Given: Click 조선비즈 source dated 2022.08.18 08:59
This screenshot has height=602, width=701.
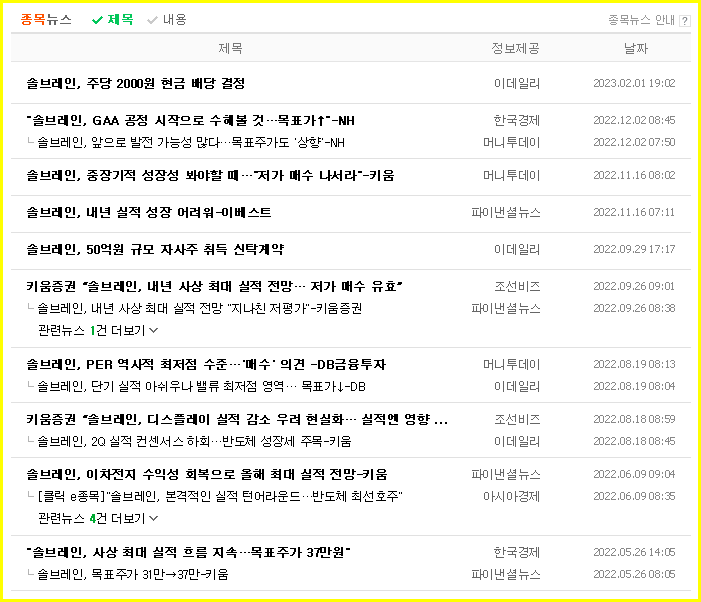Looking at the screenshot, I should coord(517,420).
